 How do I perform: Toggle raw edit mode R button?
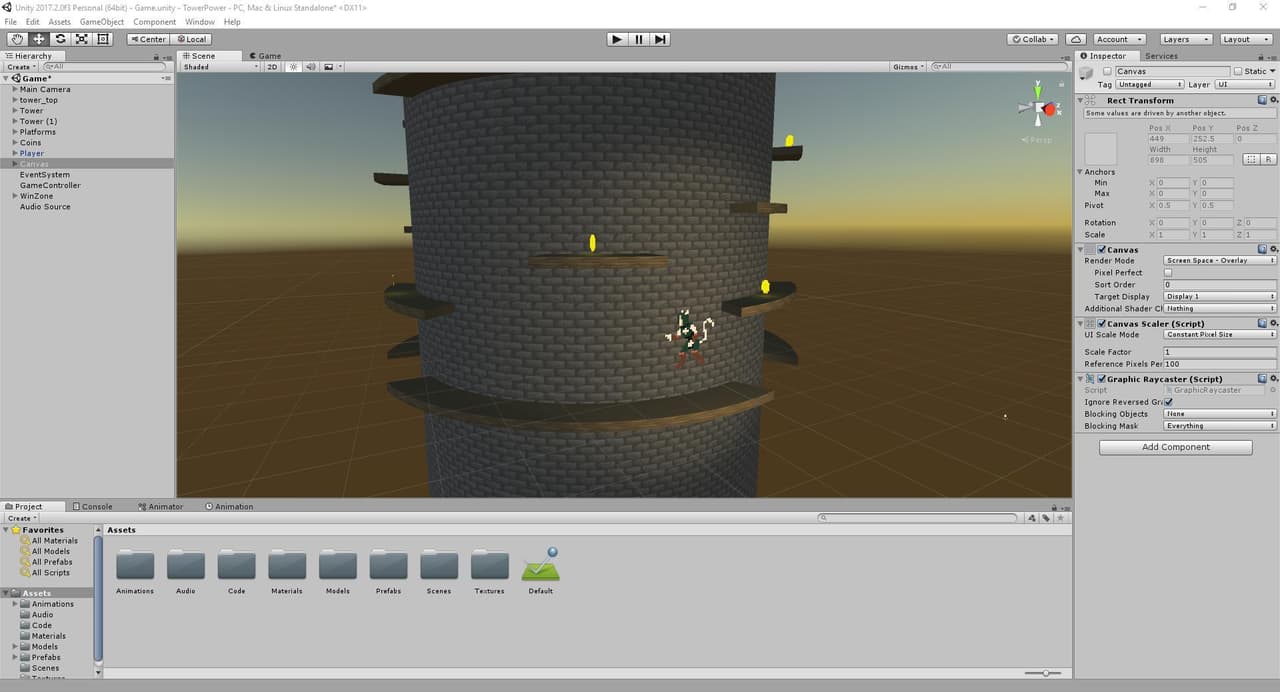tap(1267, 159)
